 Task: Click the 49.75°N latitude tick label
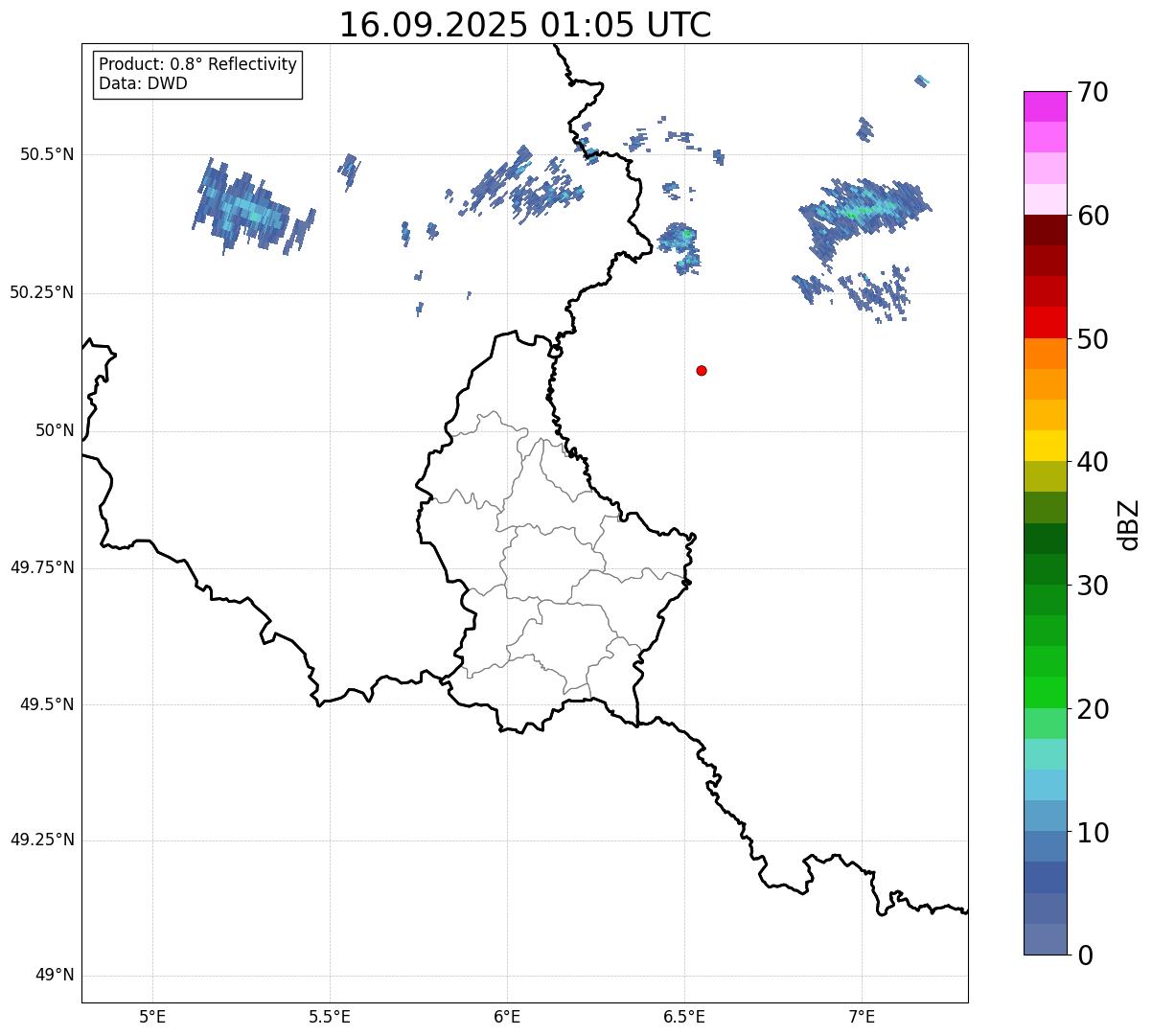42,567
